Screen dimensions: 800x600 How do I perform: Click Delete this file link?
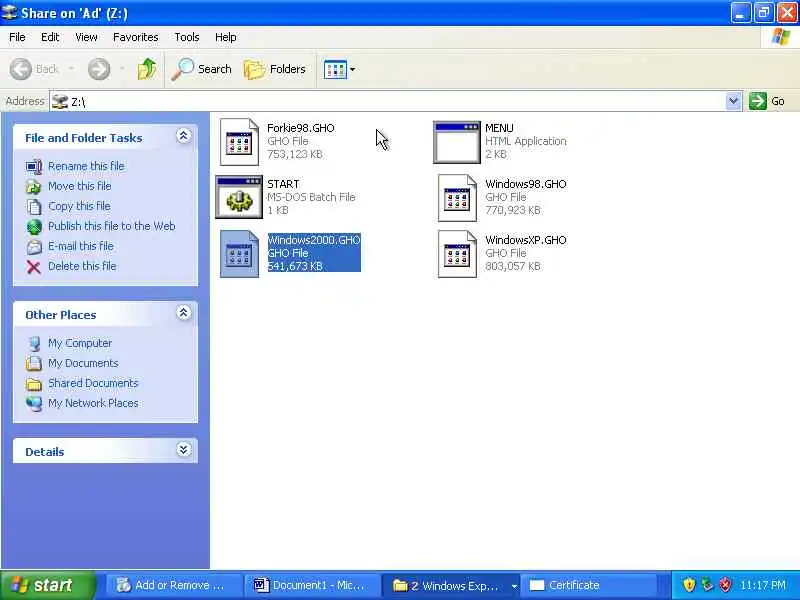tap(82, 266)
